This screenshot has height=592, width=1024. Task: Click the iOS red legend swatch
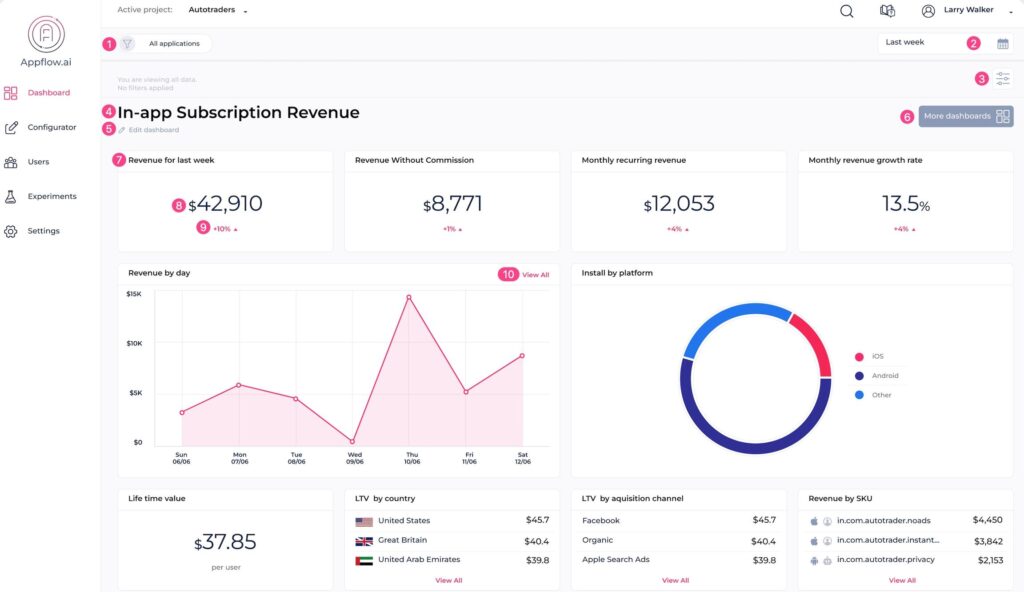click(859, 357)
